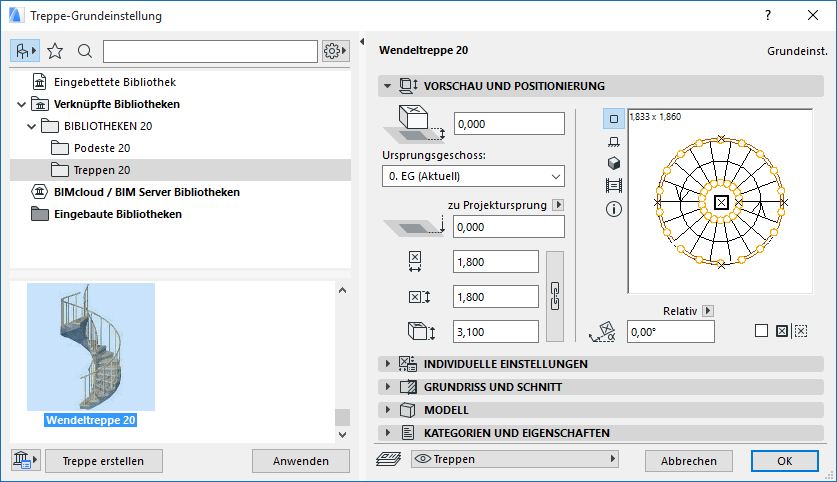This screenshot has width=837, height=482.
Task: Switch preview to 3D cube view
Action: point(614,163)
